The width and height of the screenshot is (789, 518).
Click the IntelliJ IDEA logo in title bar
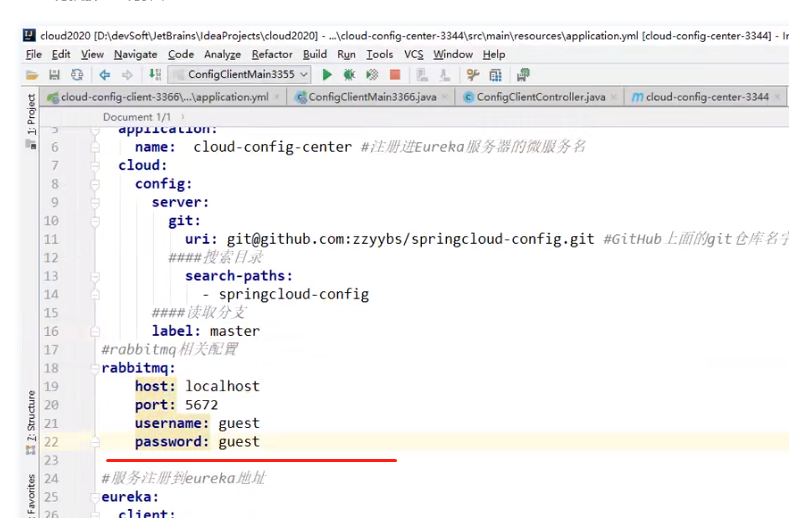pos(29,35)
